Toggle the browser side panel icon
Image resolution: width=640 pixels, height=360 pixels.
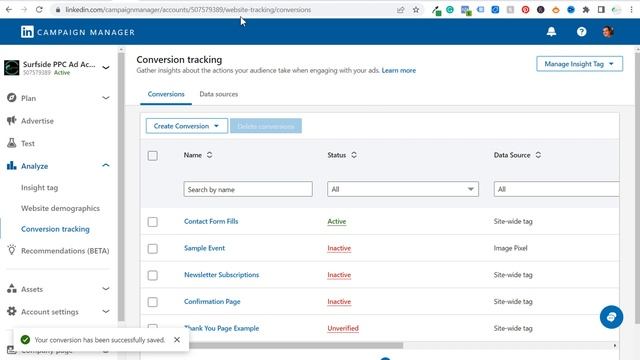pyautogui.click(x=601, y=10)
